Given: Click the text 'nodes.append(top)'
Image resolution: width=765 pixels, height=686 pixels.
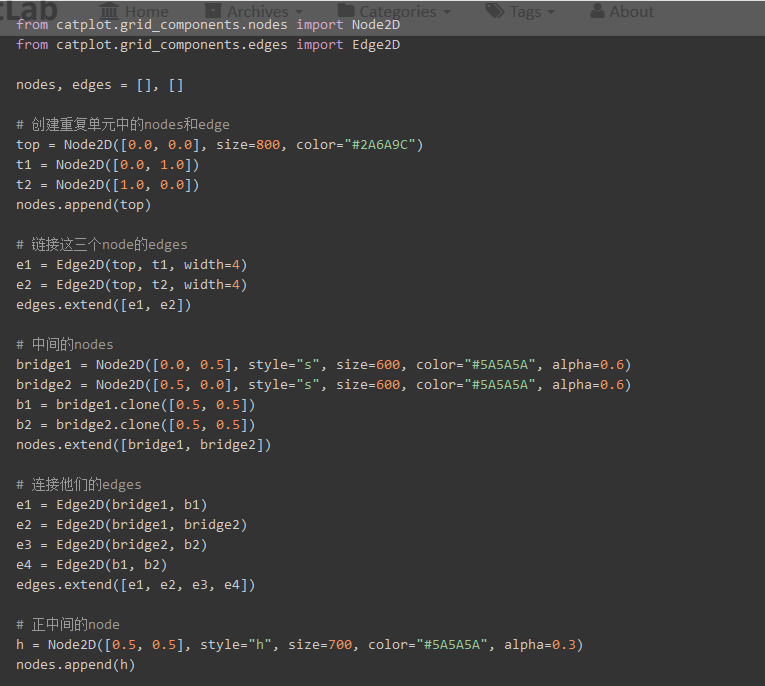Looking at the screenshot, I should click(x=83, y=205).
